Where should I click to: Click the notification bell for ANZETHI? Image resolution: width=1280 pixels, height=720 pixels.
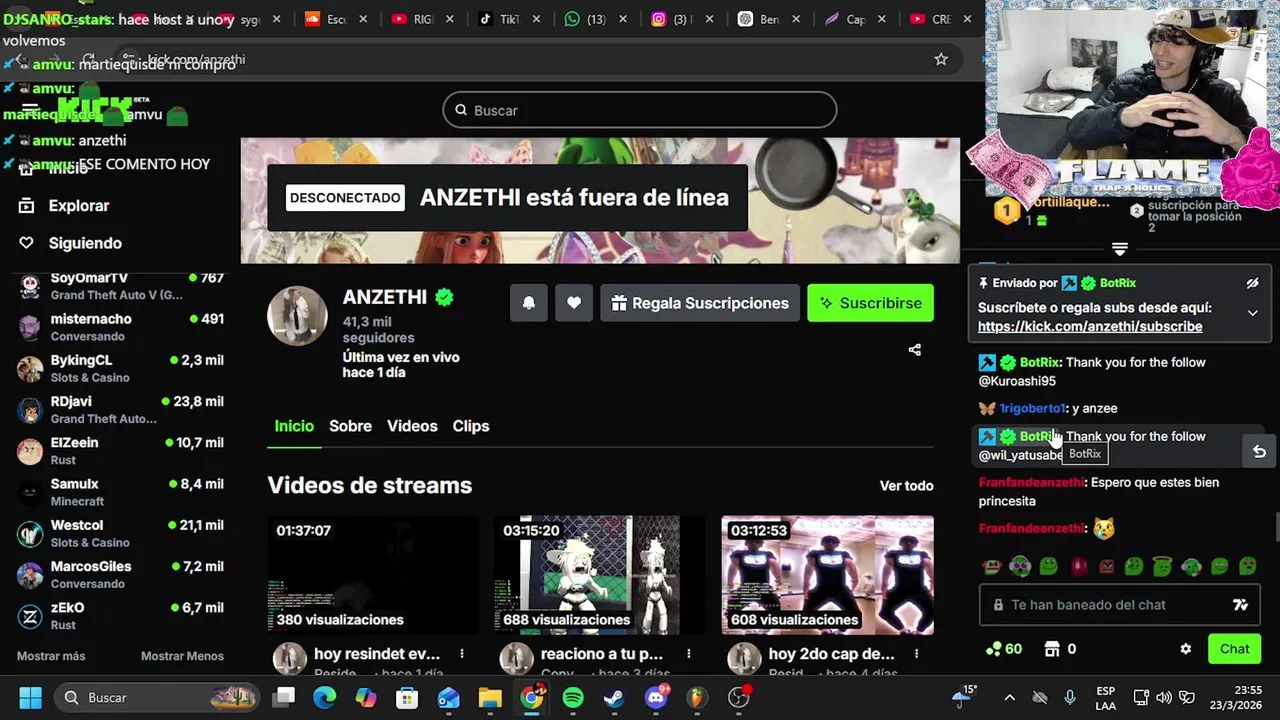529,303
